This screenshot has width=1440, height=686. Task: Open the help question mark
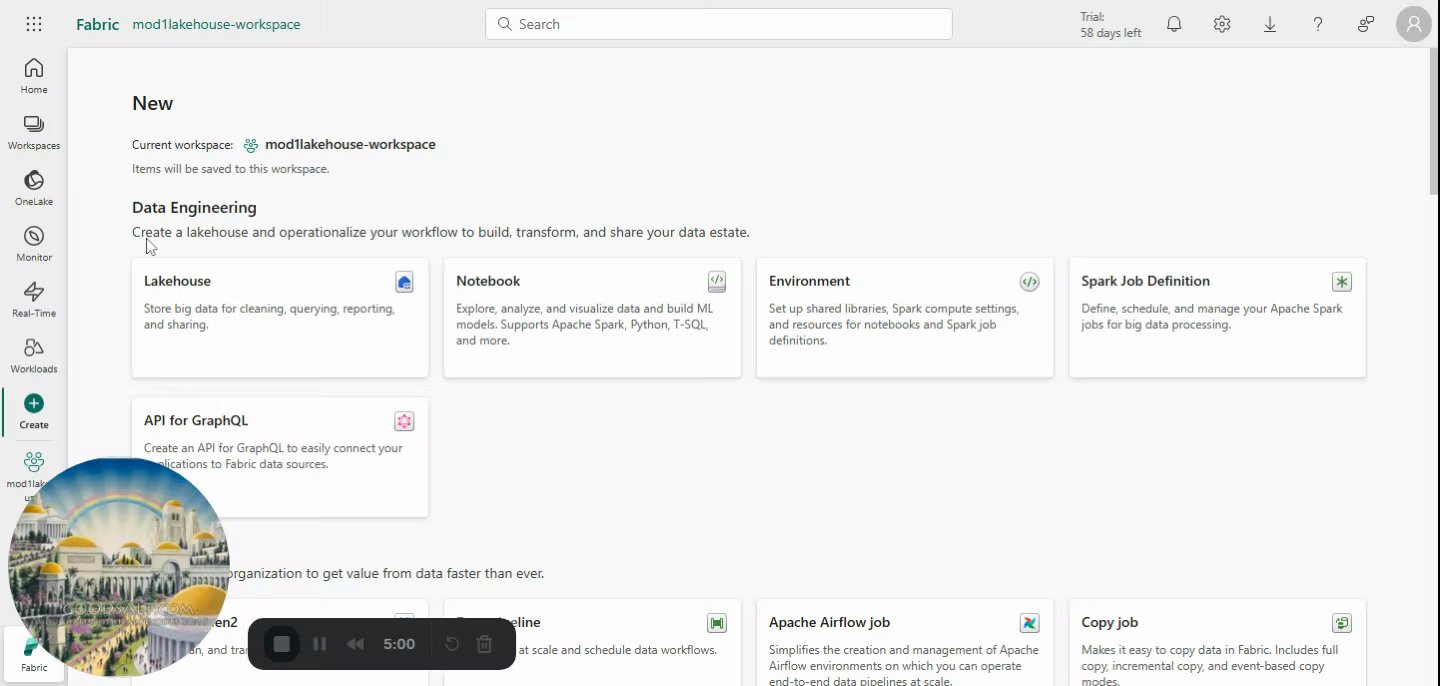[x=1318, y=24]
